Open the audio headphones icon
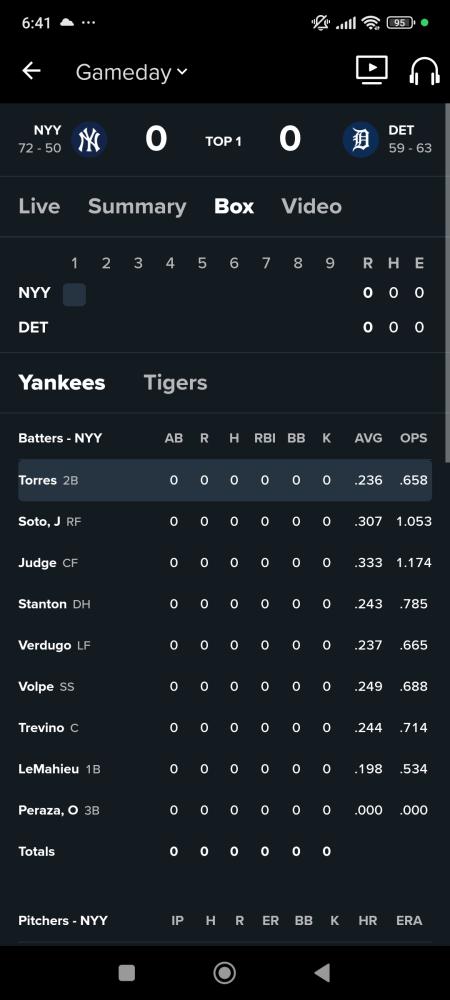450x1000 pixels. pyautogui.click(x=425, y=71)
